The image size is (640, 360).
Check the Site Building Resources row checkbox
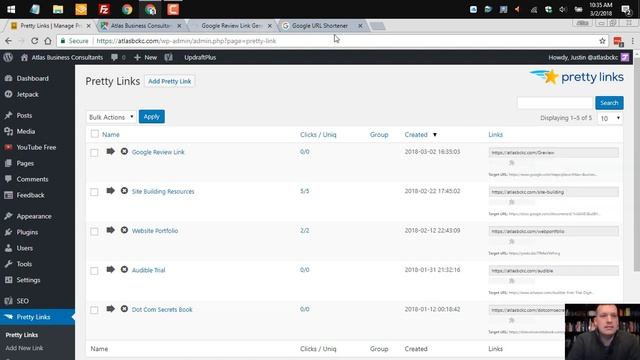[x=94, y=192]
